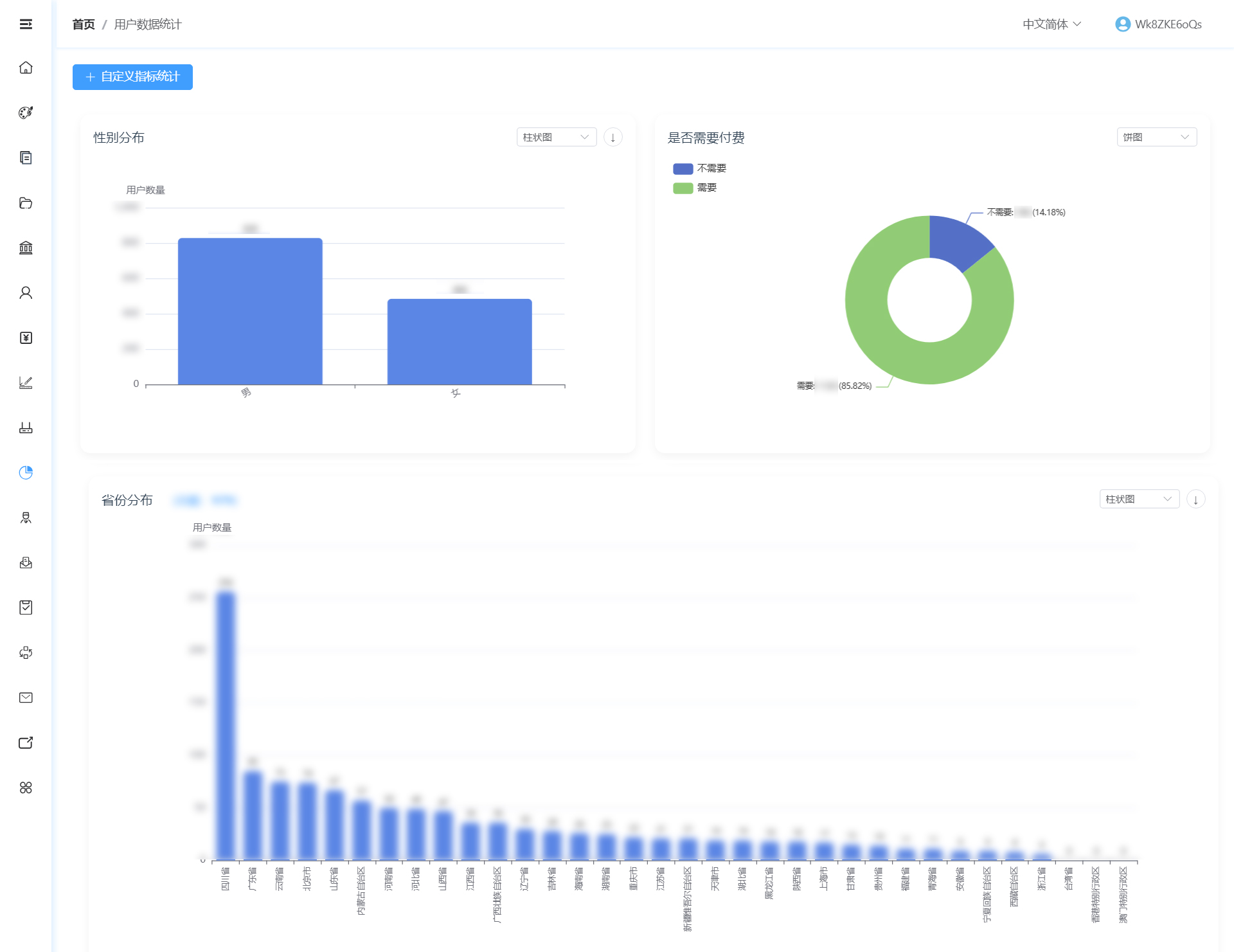This screenshot has width=1234, height=952.
Task: Open the bank building icon in the sidebar
Action: click(26, 247)
